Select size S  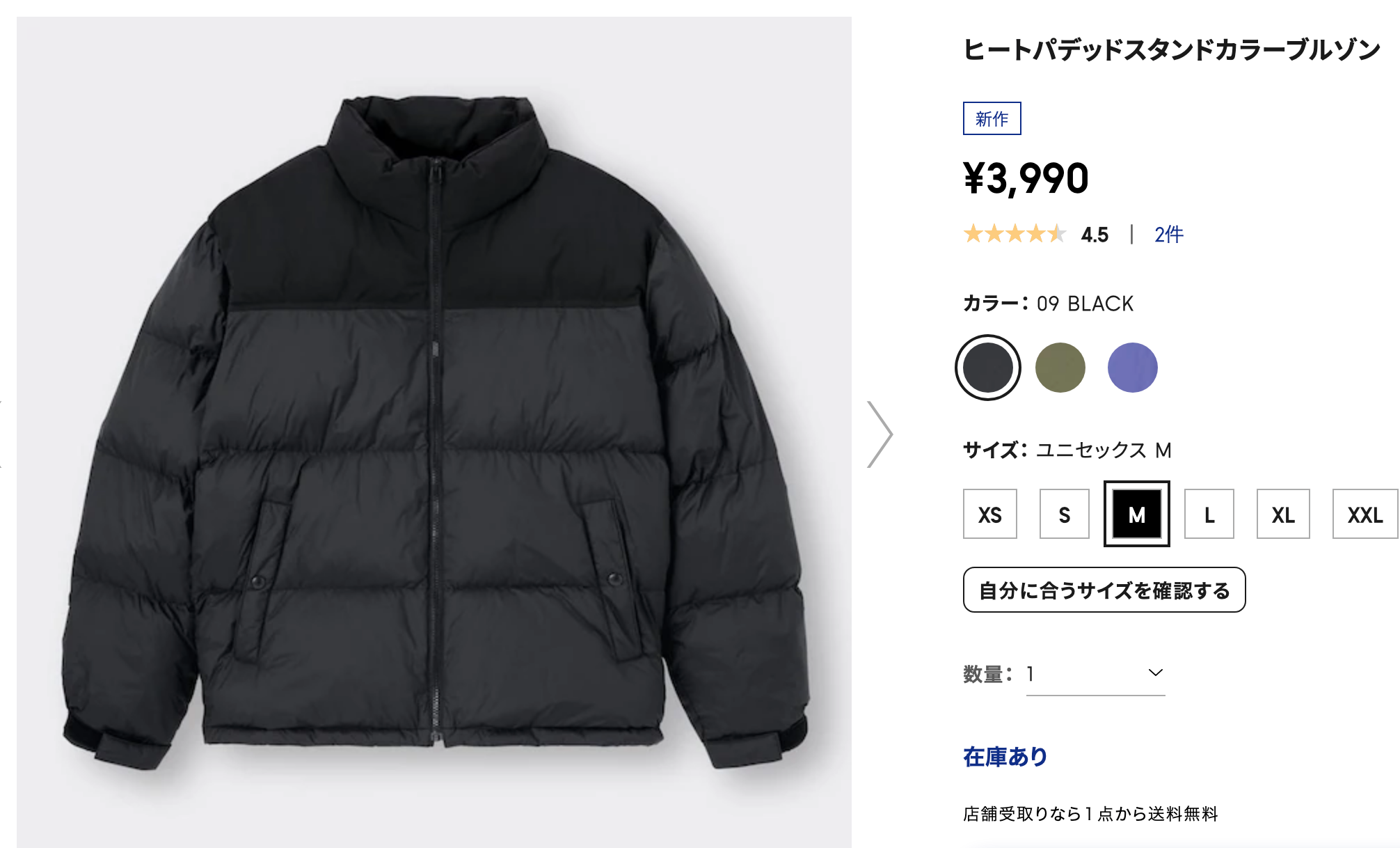(x=1064, y=515)
